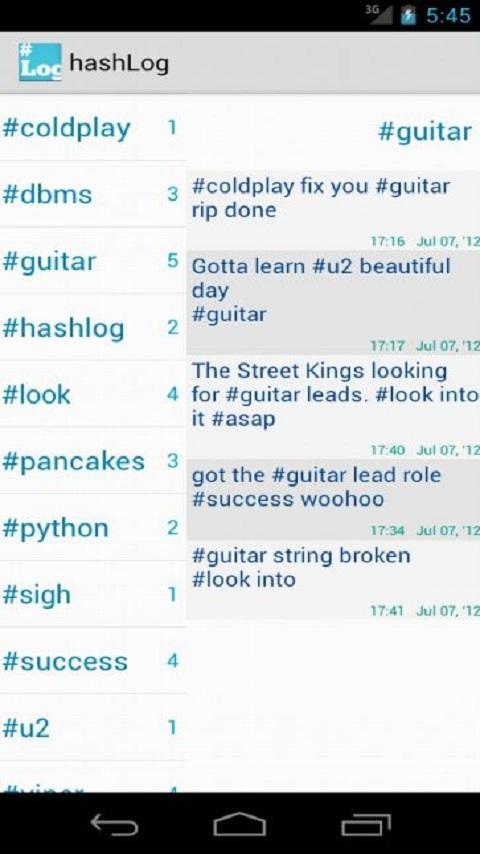
Task: Open the #pancakes hashtag list item
Action: (x=93, y=461)
